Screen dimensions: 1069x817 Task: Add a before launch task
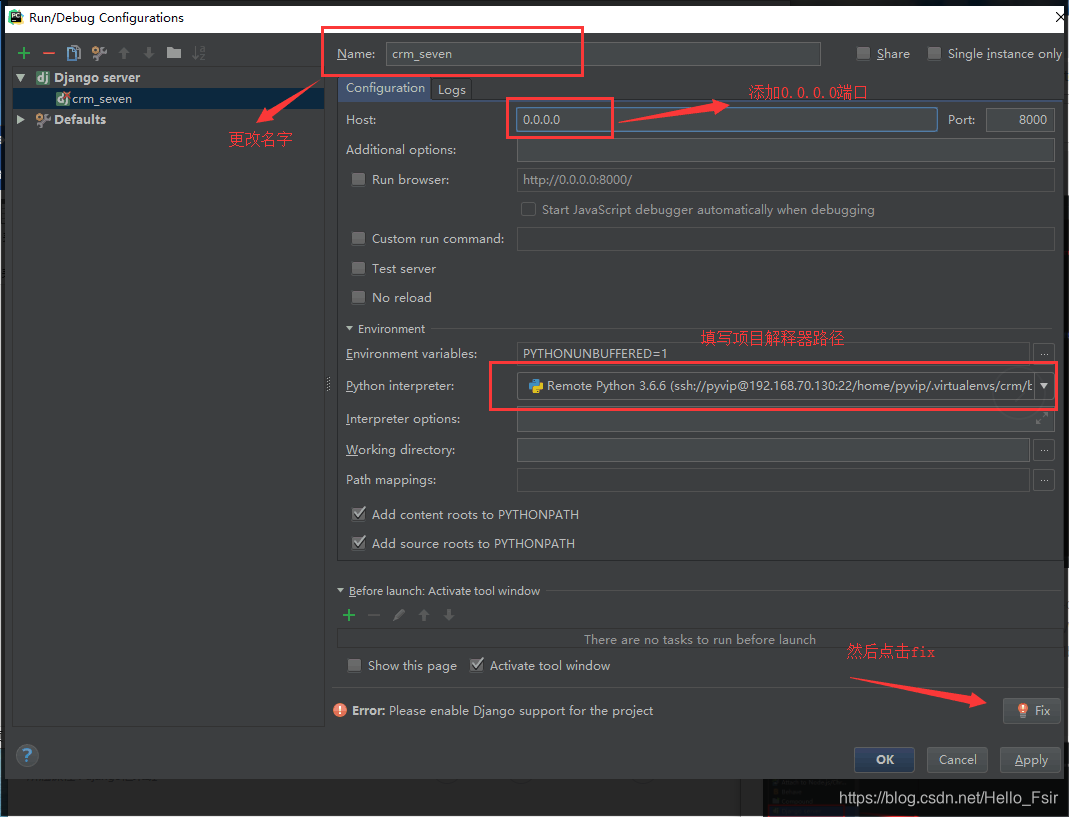pyautogui.click(x=349, y=615)
